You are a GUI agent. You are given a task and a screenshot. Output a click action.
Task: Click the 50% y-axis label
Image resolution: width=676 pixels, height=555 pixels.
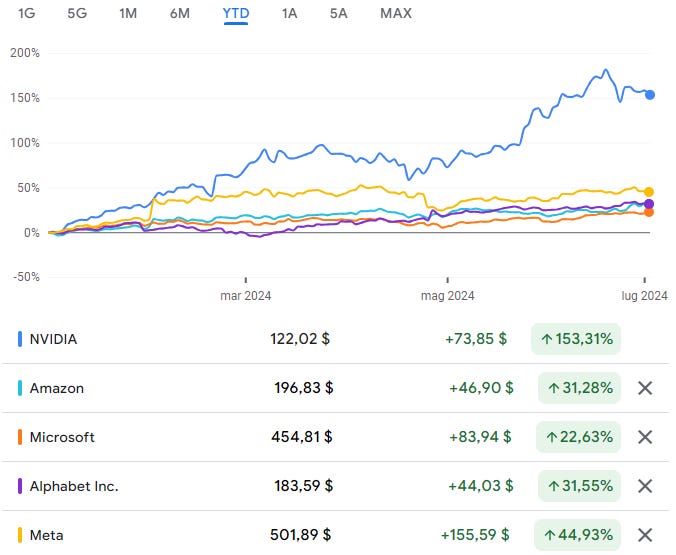(x=28, y=188)
